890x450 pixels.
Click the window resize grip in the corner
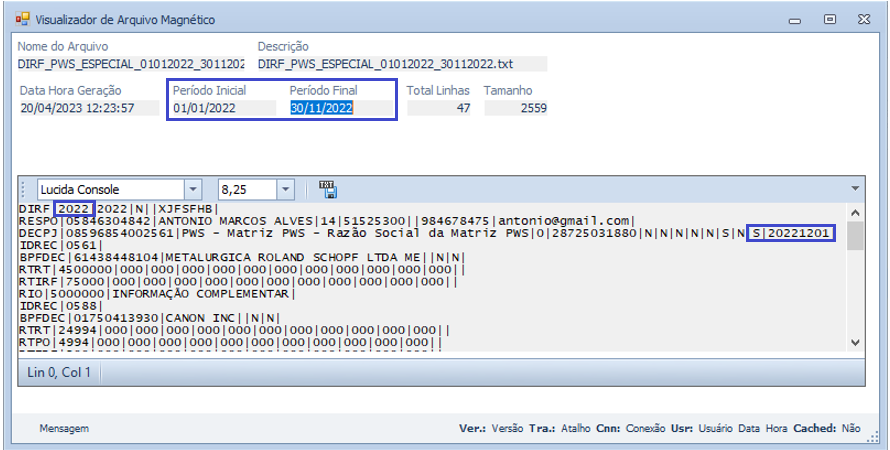pyautogui.click(x=874, y=438)
